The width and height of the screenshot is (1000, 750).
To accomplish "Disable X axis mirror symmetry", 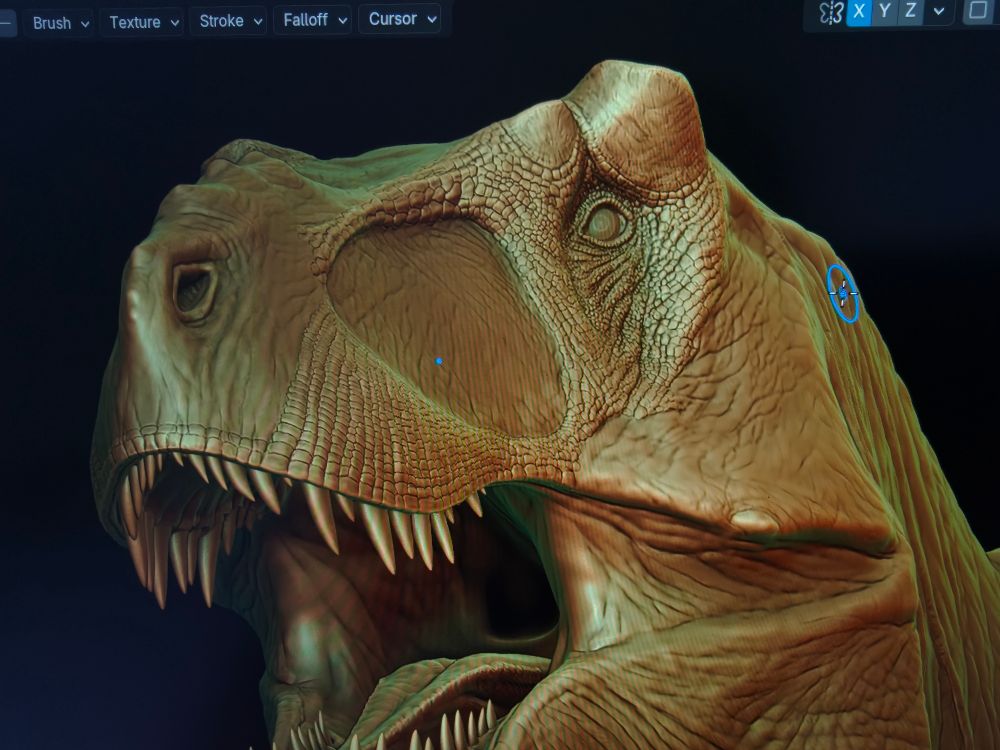I will tap(859, 11).
